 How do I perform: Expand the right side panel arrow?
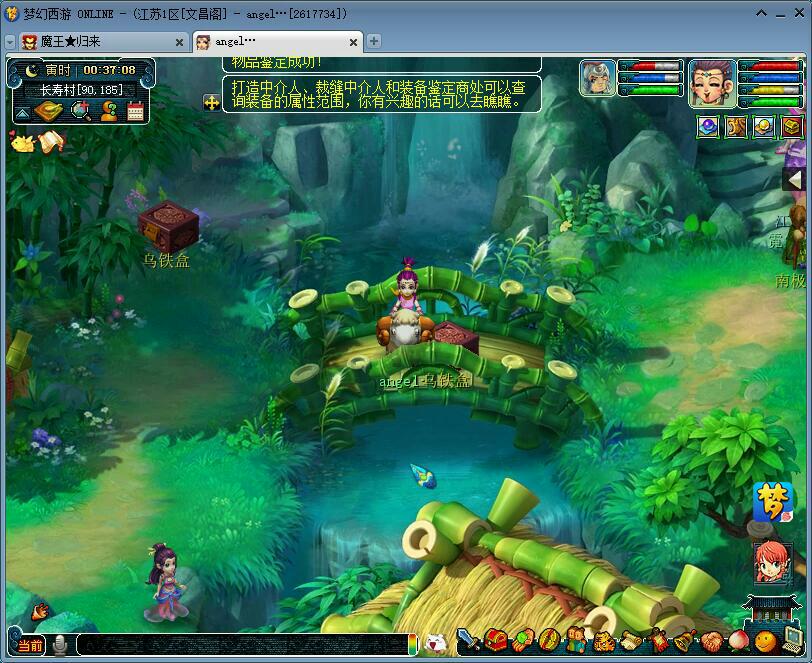point(794,180)
